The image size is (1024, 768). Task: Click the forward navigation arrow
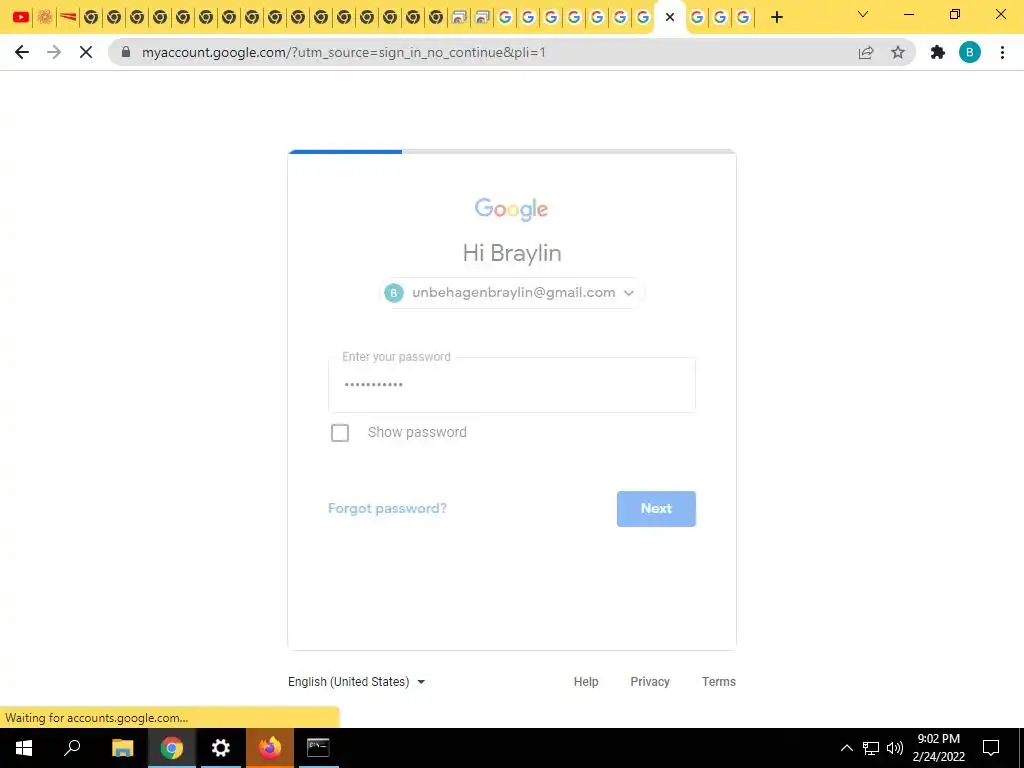point(54,52)
